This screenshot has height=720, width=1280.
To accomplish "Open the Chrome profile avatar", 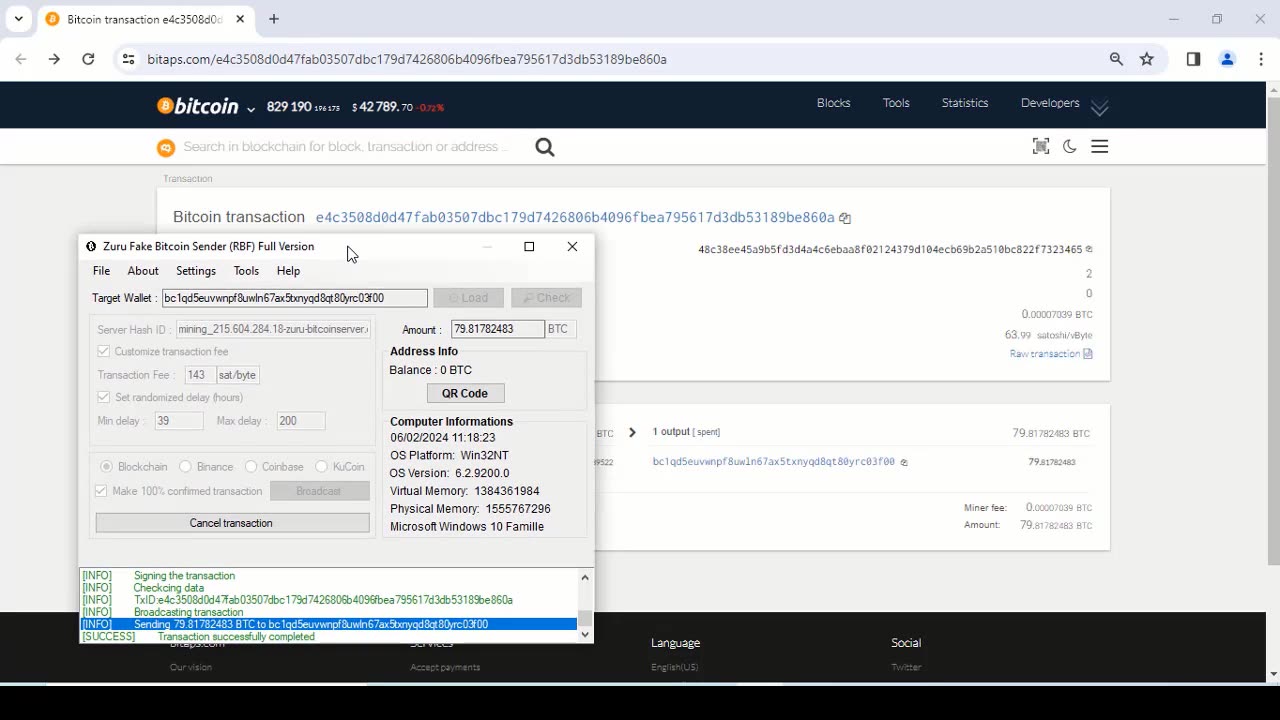I will tap(1227, 59).
